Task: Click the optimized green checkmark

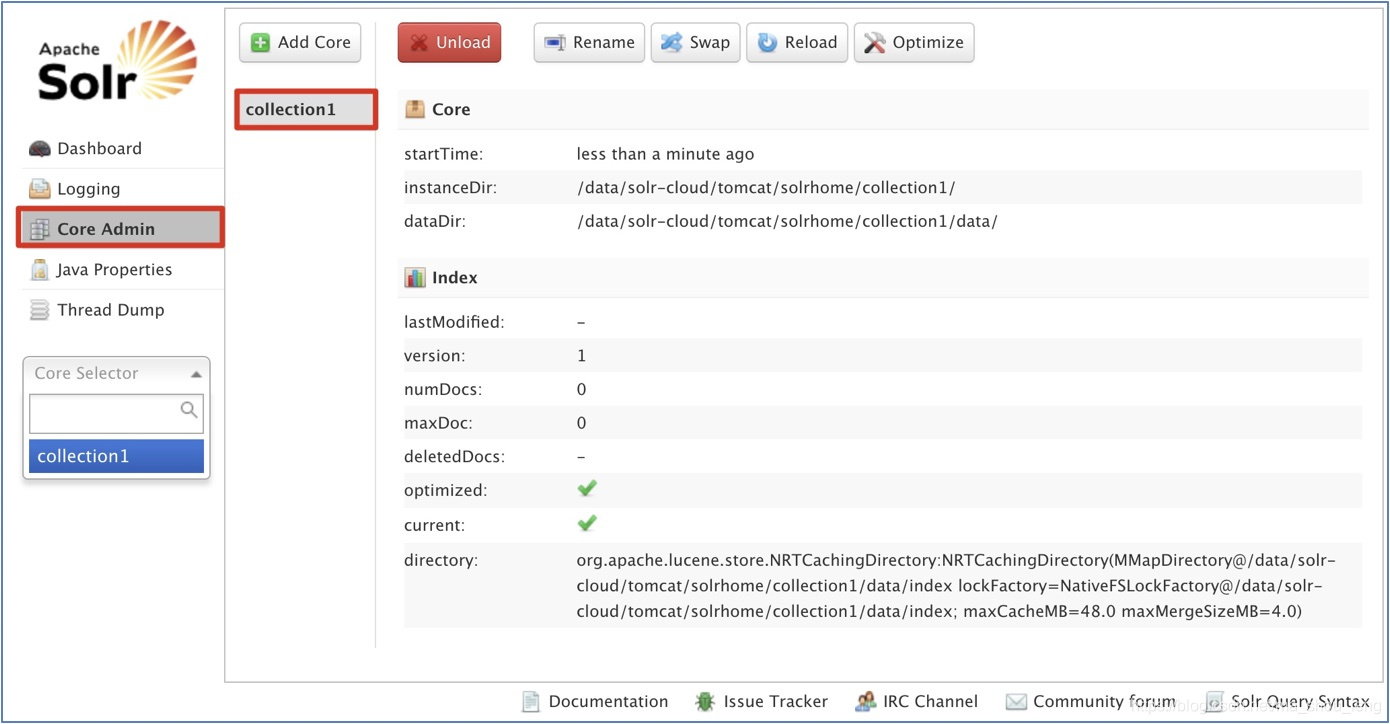Action: tap(587, 488)
